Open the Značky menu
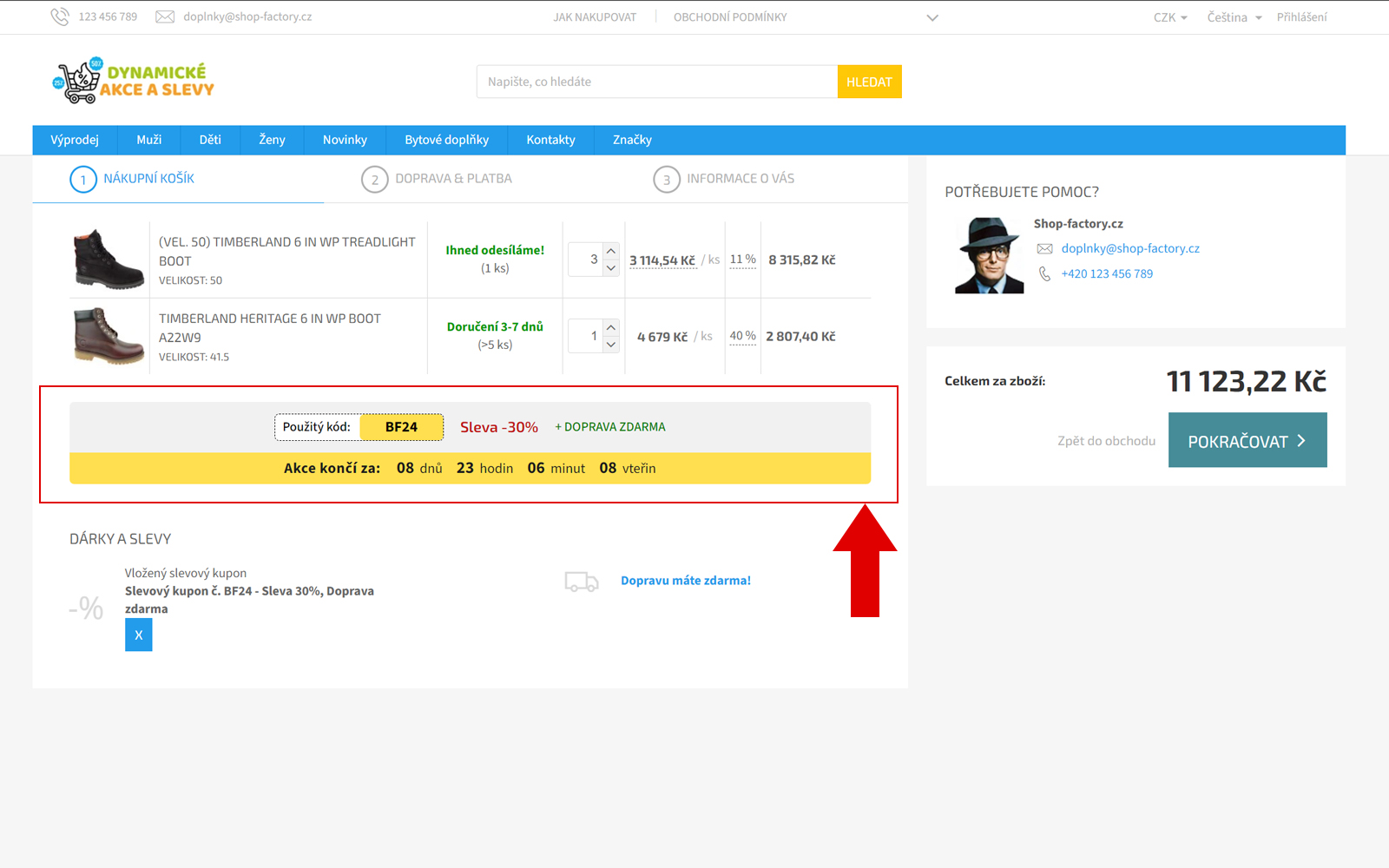 pos(632,140)
